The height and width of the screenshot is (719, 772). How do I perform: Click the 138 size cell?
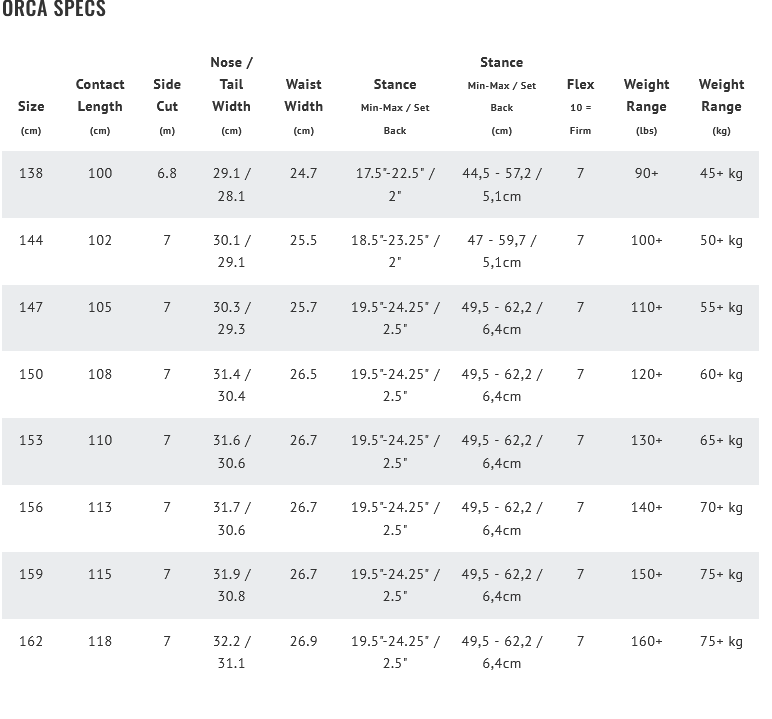coord(31,173)
